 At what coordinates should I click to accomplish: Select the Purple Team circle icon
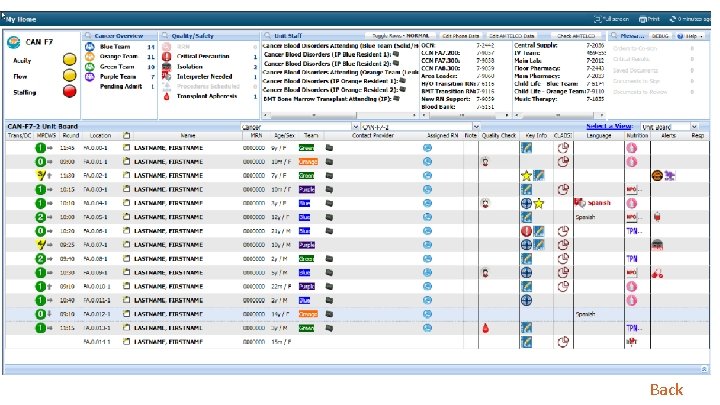point(90,77)
